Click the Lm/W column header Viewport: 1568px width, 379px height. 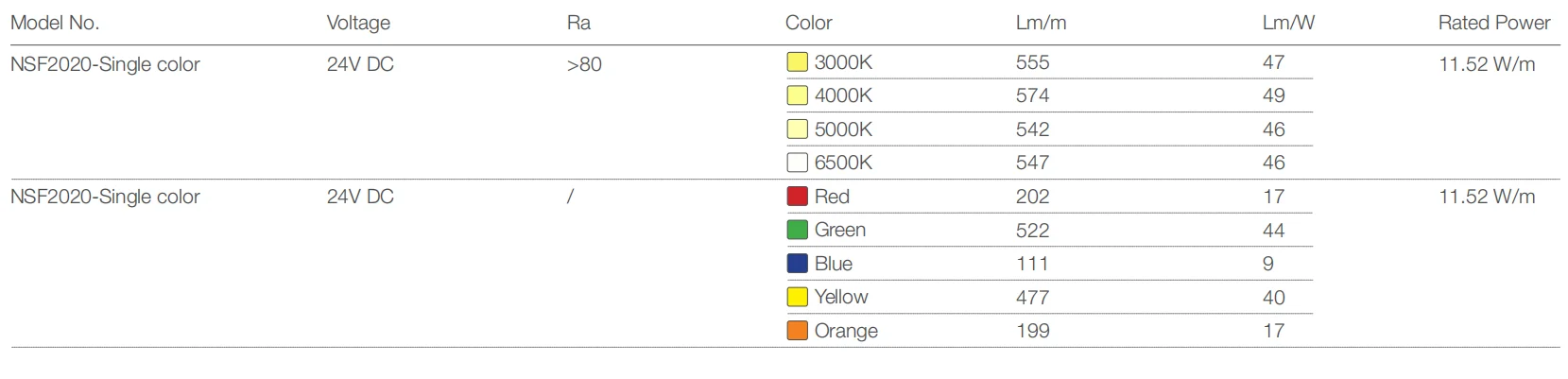1288,23
